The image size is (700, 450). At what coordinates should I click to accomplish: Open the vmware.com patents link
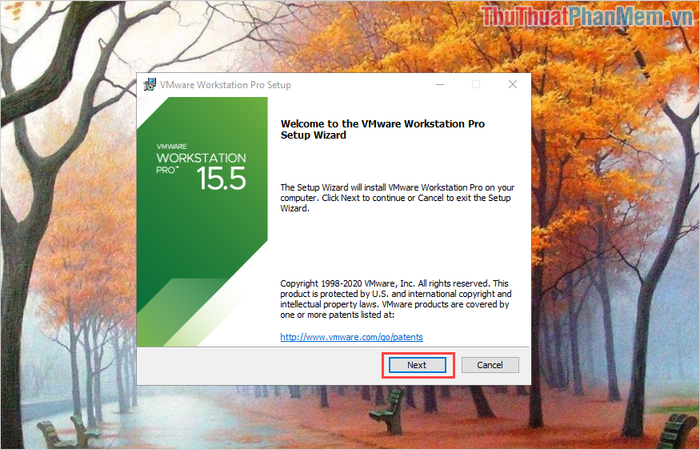(351, 337)
